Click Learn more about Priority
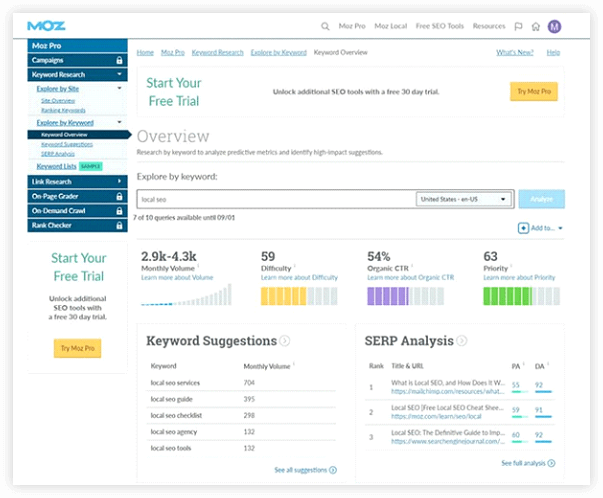Viewport: 603px width, 498px height. point(519,278)
